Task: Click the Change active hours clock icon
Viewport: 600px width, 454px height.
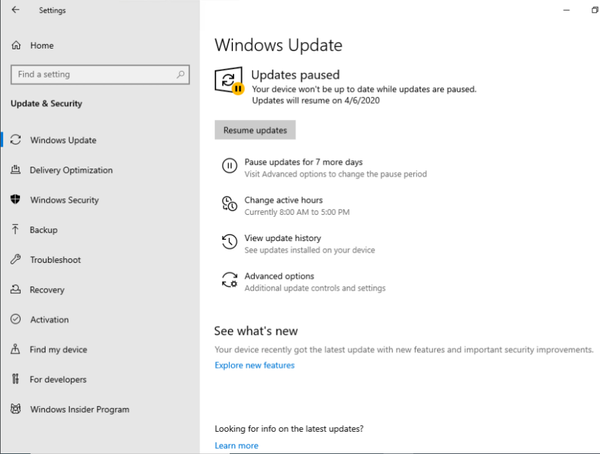Action: point(230,204)
